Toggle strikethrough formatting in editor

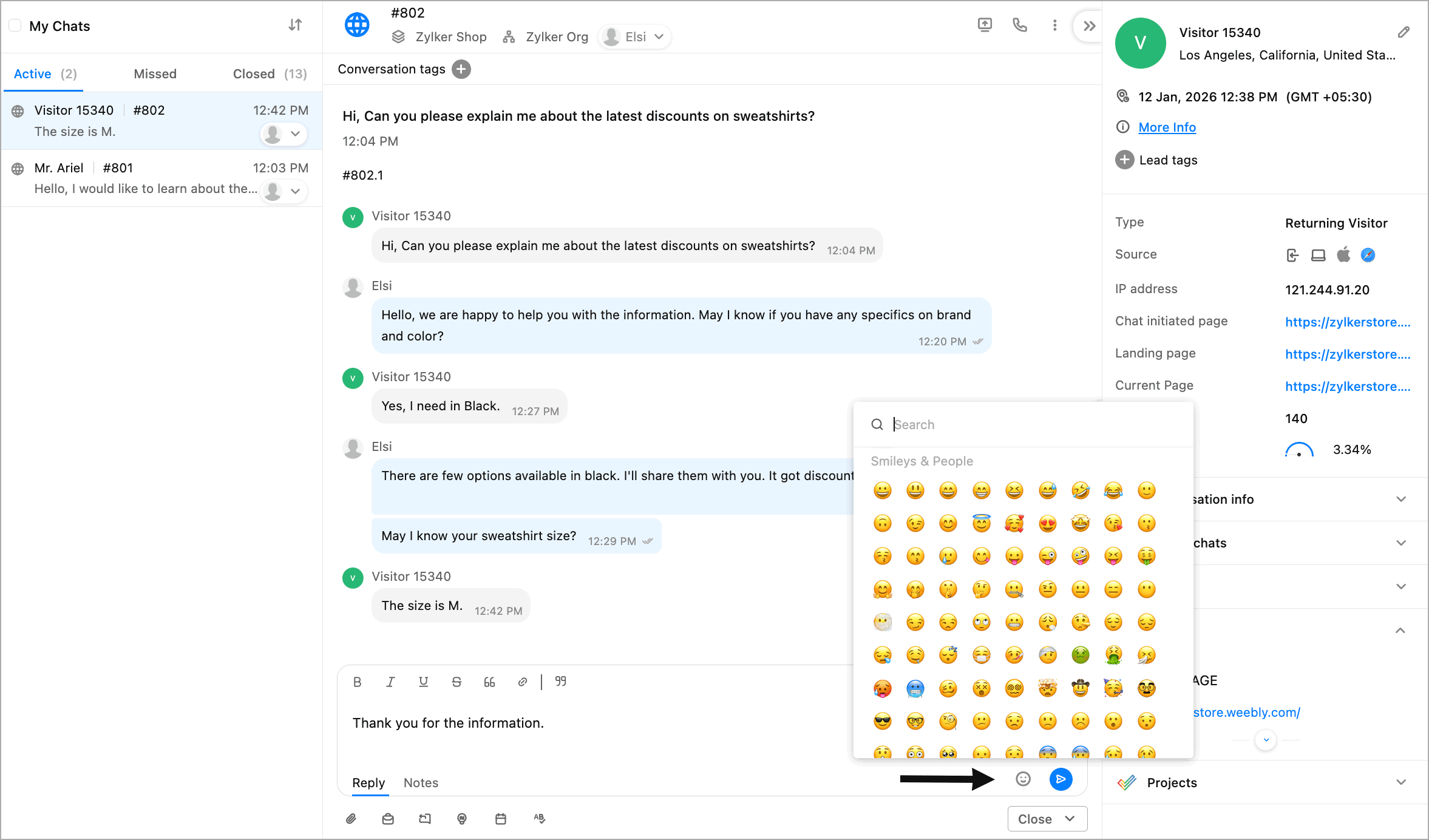[457, 682]
